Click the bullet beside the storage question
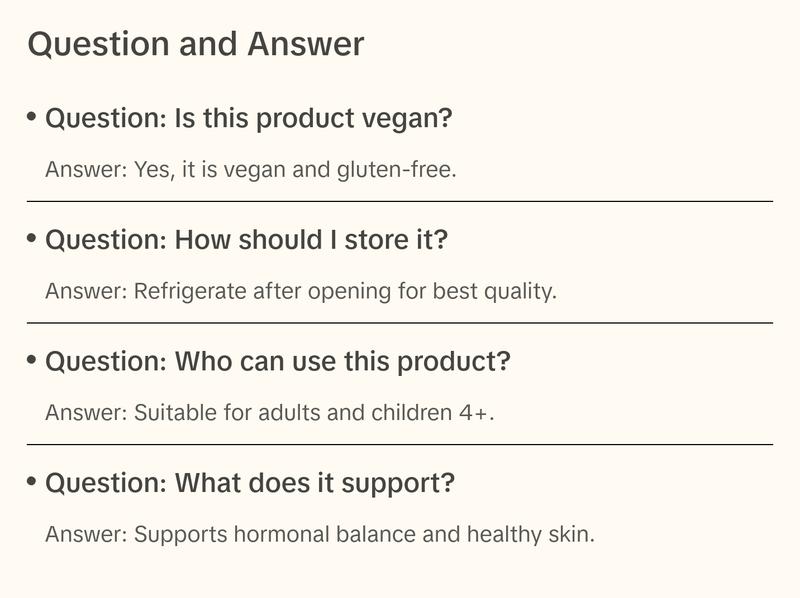This screenshot has height=598, width=800. click(32, 238)
